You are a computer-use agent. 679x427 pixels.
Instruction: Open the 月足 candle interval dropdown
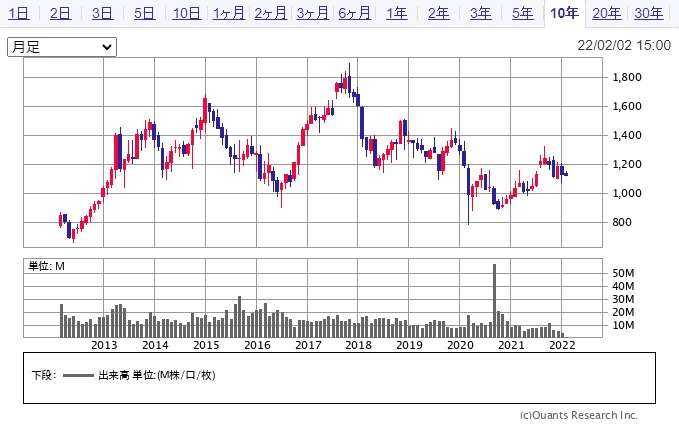point(62,47)
